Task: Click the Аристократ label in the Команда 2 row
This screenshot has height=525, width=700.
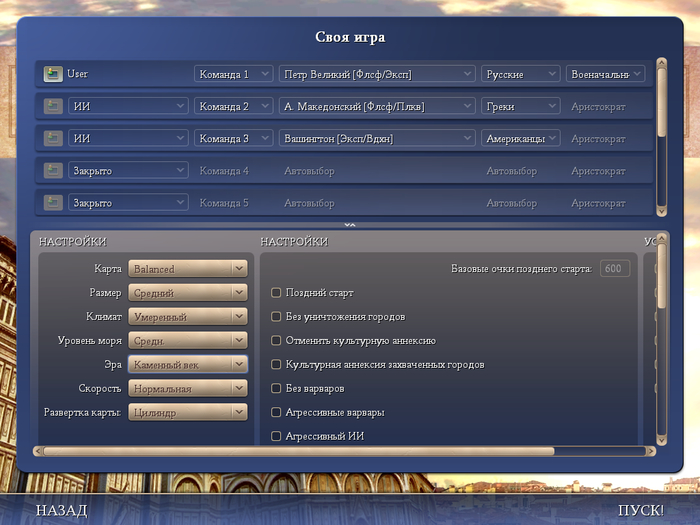Action: 598,107
